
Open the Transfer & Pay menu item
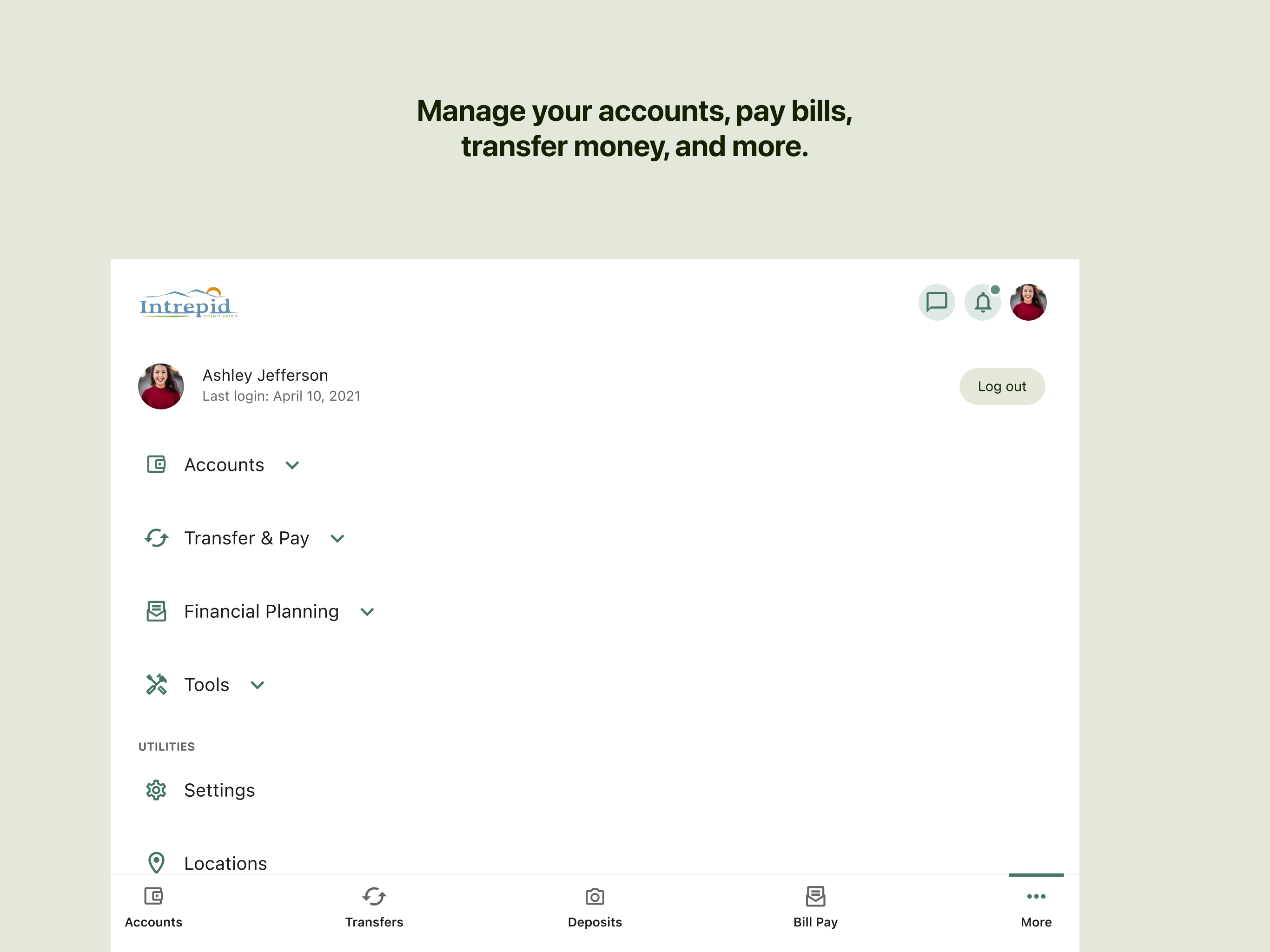pos(246,538)
